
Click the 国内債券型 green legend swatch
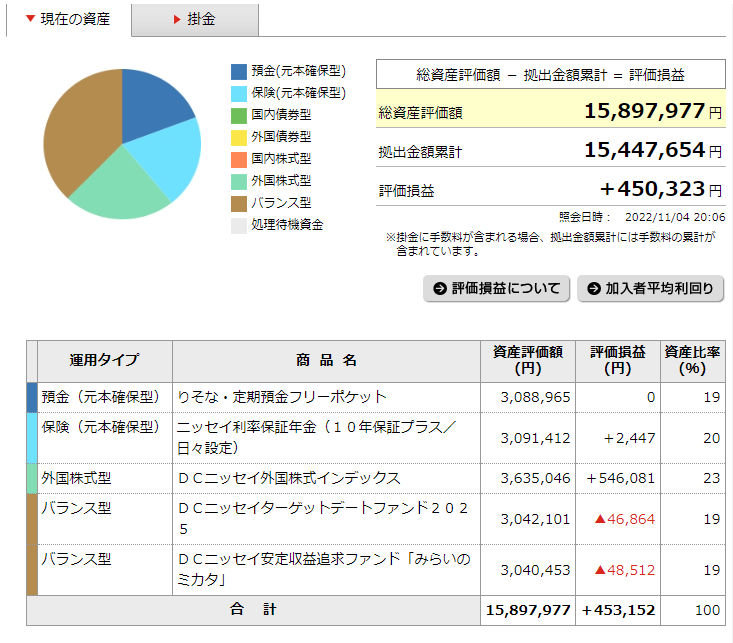click(x=239, y=115)
